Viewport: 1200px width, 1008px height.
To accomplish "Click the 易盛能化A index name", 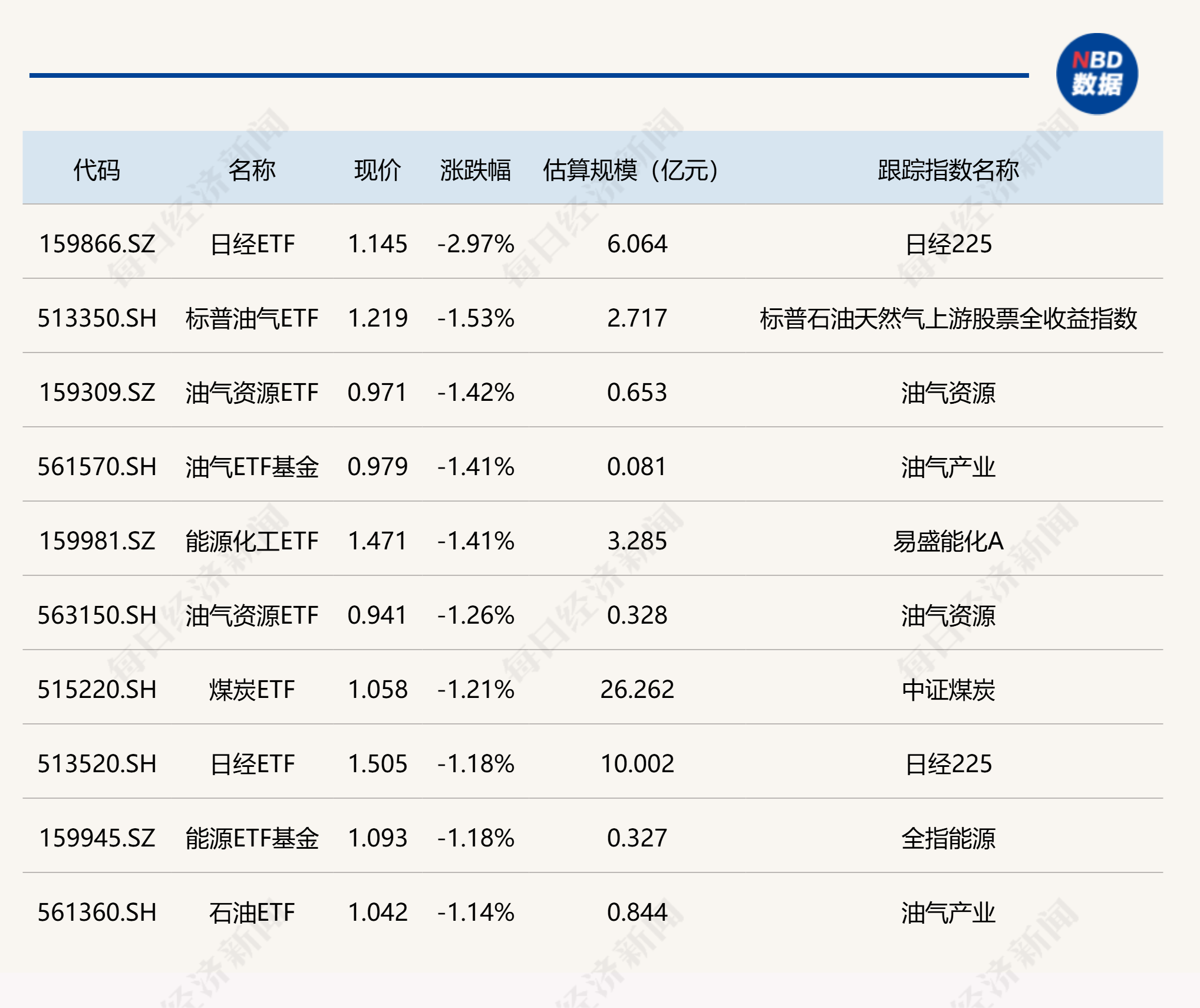I will [948, 541].
